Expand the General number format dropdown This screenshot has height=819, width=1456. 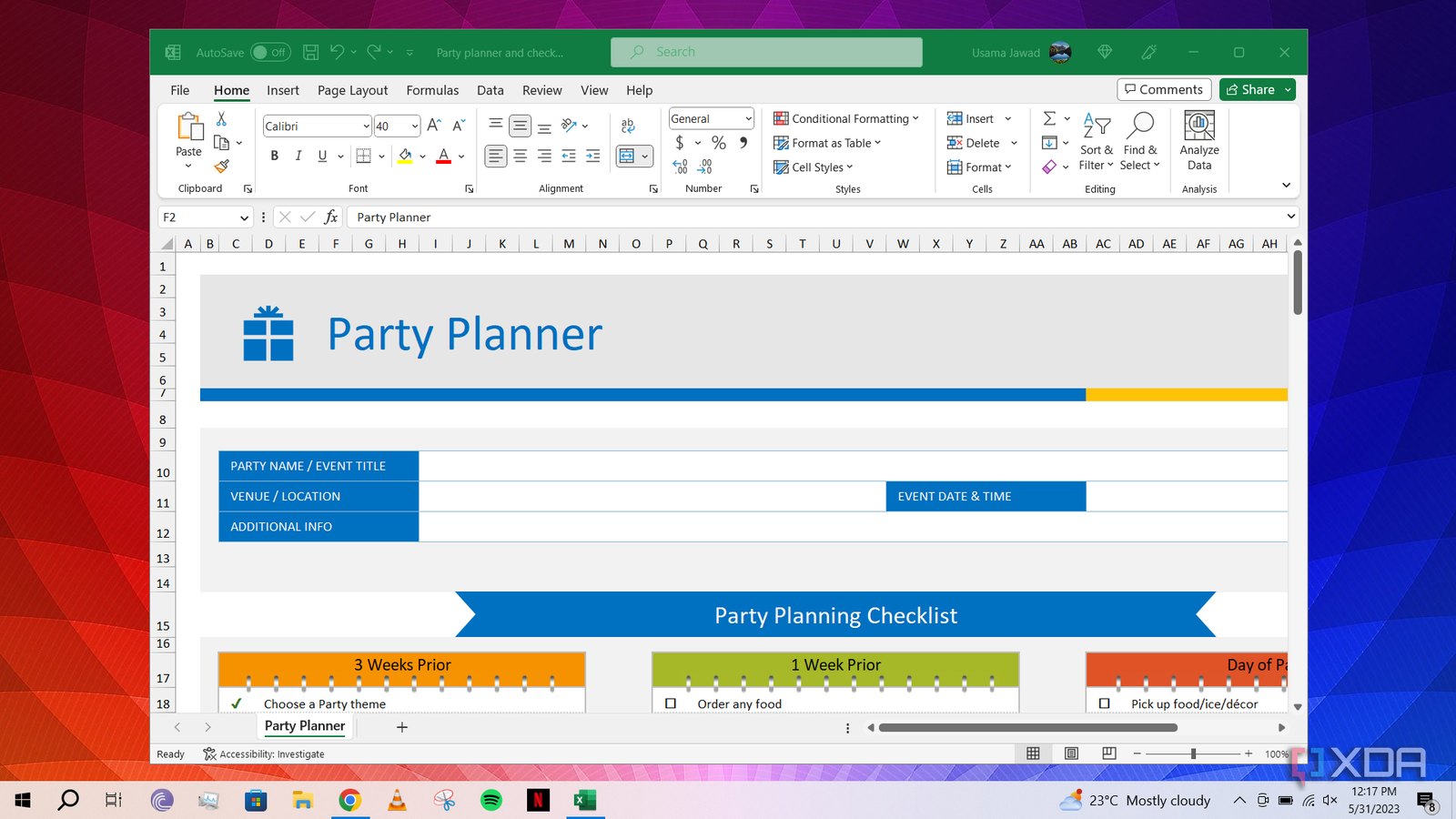(x=748, y=118)
